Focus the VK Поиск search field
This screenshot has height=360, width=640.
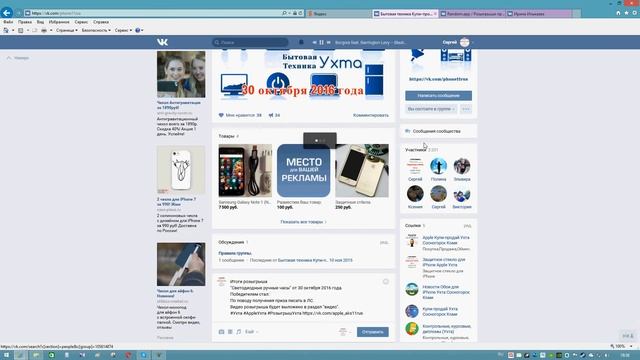250,42
